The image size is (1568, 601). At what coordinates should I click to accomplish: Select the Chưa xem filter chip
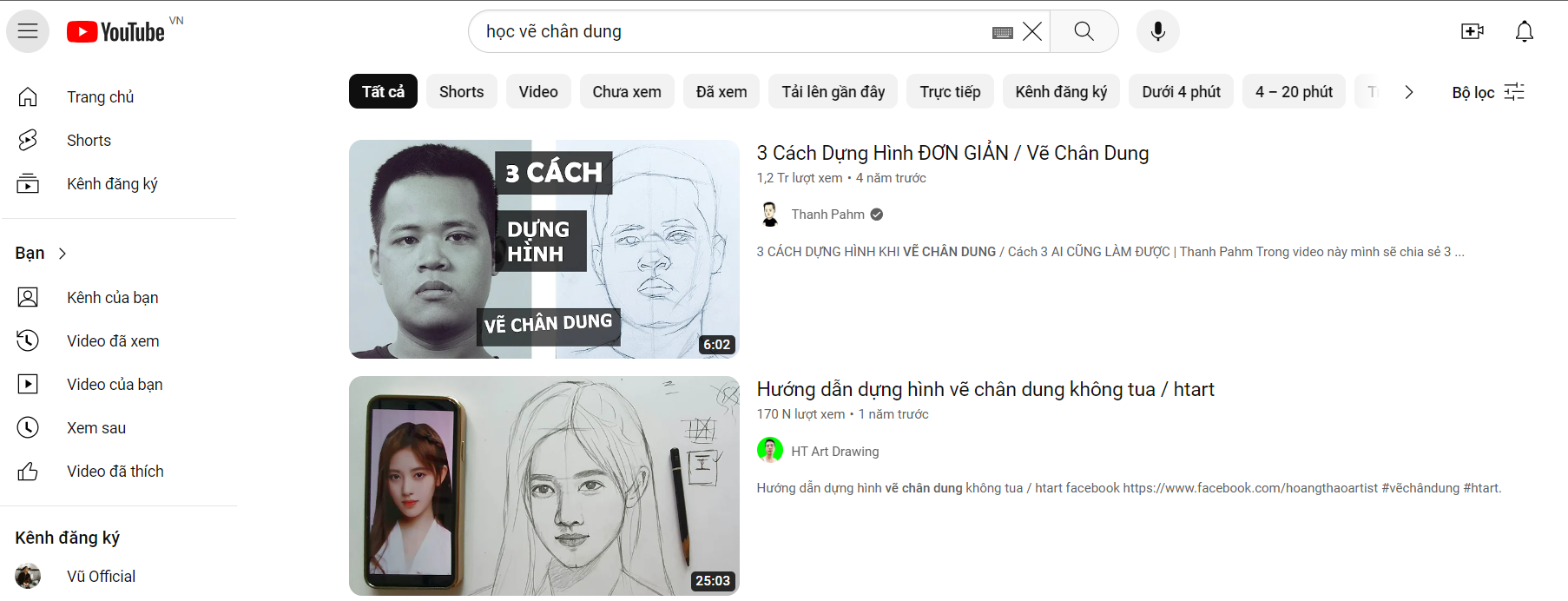627,91
